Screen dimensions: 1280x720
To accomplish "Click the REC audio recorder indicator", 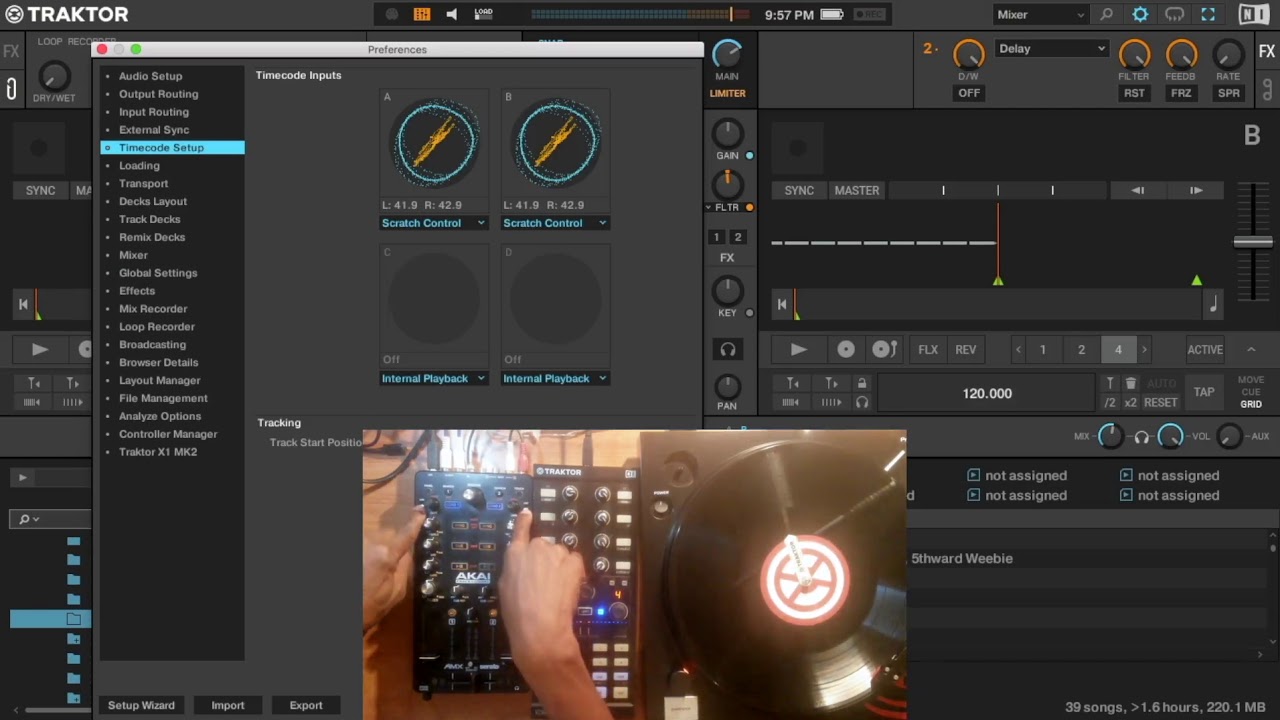I will tap(869, 15).
